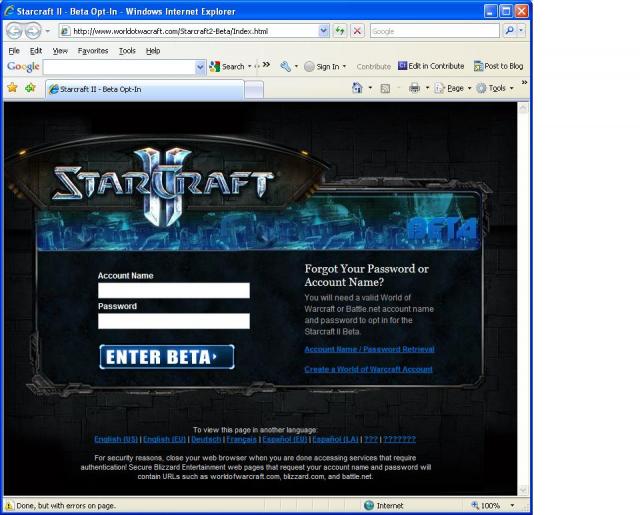Open the Help menu
The width and height of the screenshot is (640, 515).
153,51
